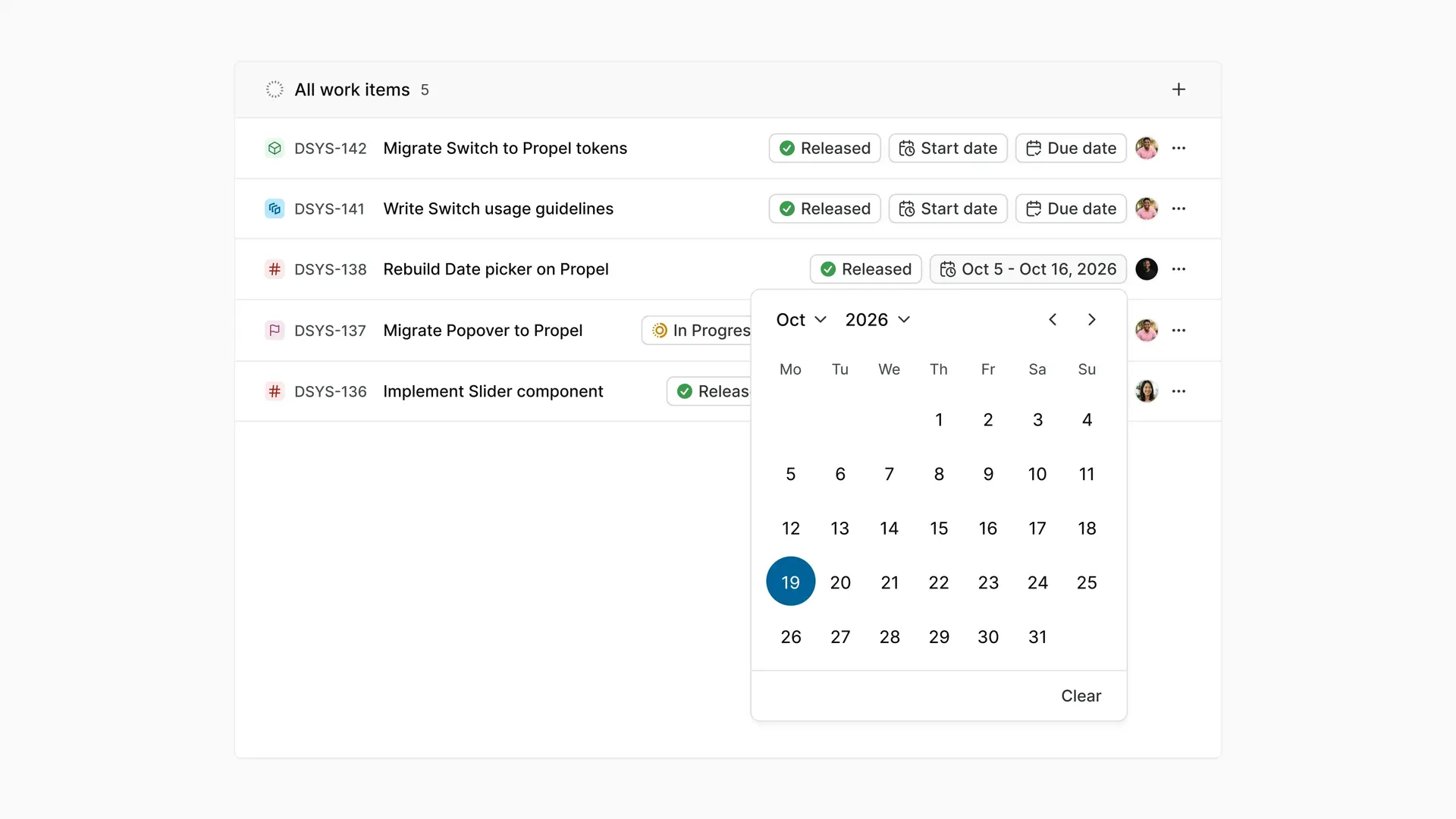Image resolution: width=1456 pixels, height=819 pixels.
Task: Click the assignee avatar on DSYS-142
Action: click(x=1147, y=148)
